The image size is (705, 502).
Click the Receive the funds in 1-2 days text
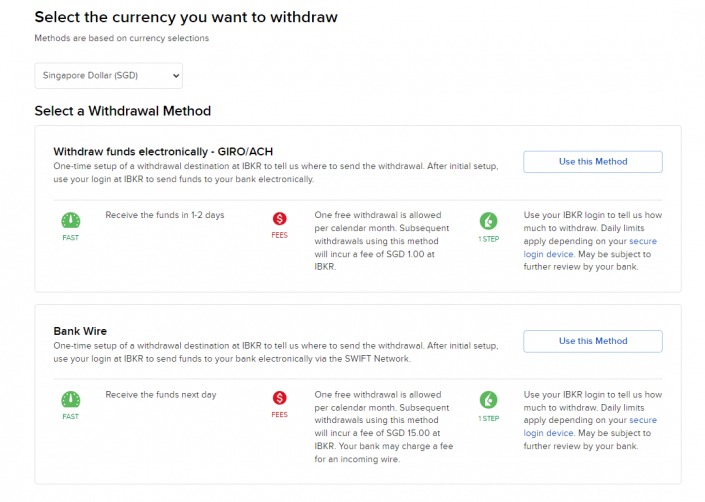pyautogui.click(x=162, y=215)
